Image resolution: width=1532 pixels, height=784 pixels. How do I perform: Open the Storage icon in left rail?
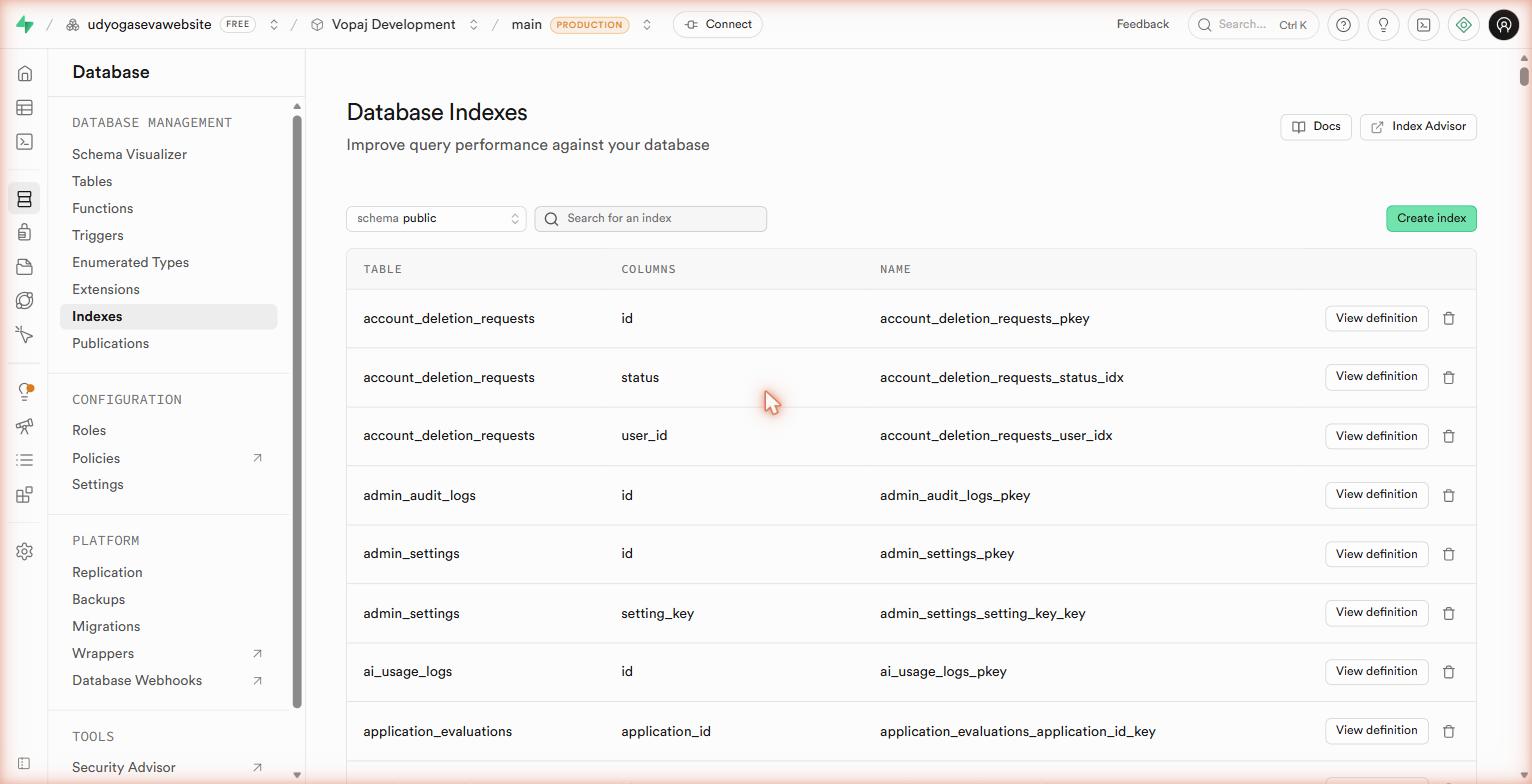pyautogui.click(x=25, y=267)
